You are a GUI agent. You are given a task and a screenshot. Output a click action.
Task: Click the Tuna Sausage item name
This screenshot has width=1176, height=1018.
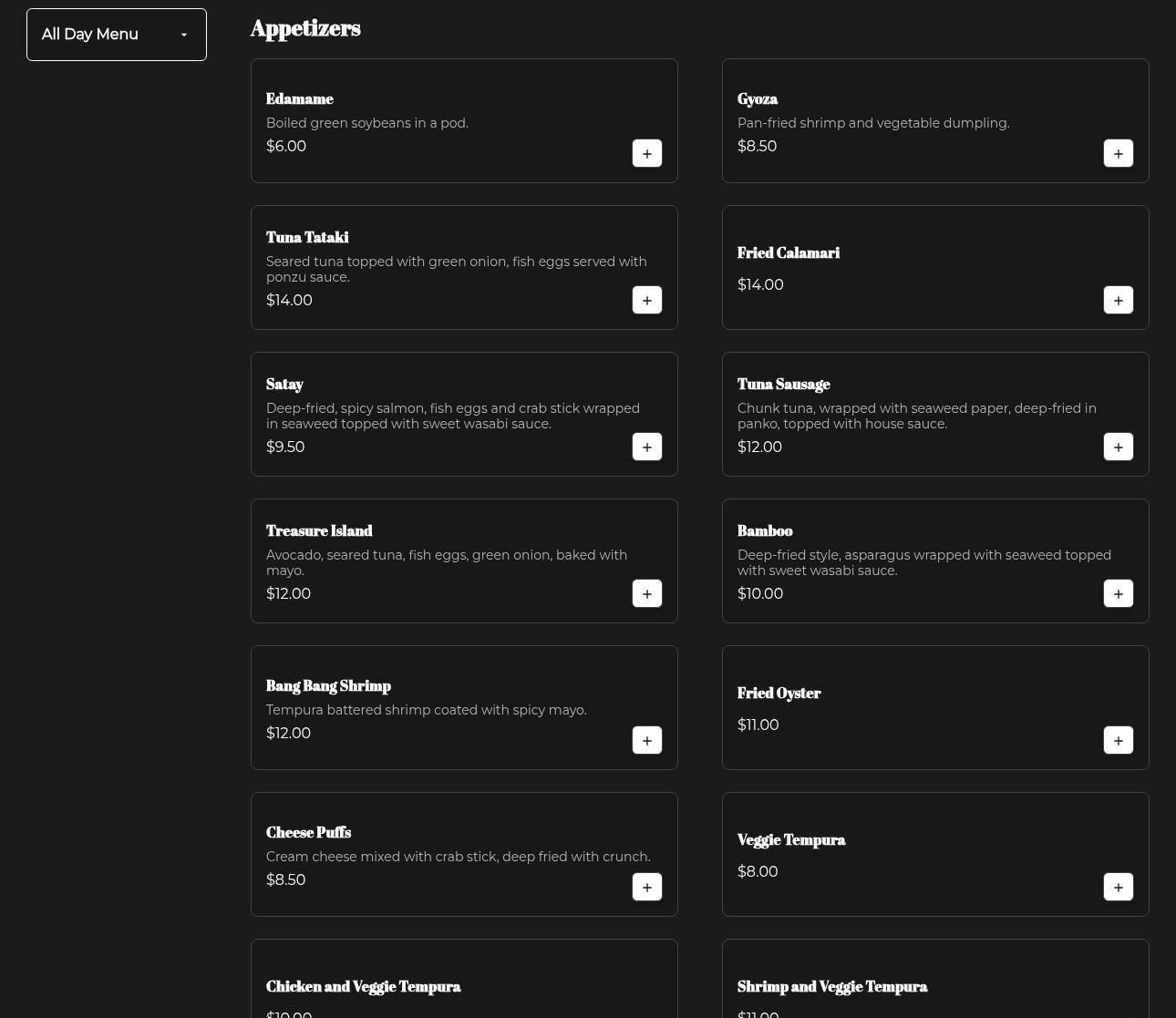[784, 385]
